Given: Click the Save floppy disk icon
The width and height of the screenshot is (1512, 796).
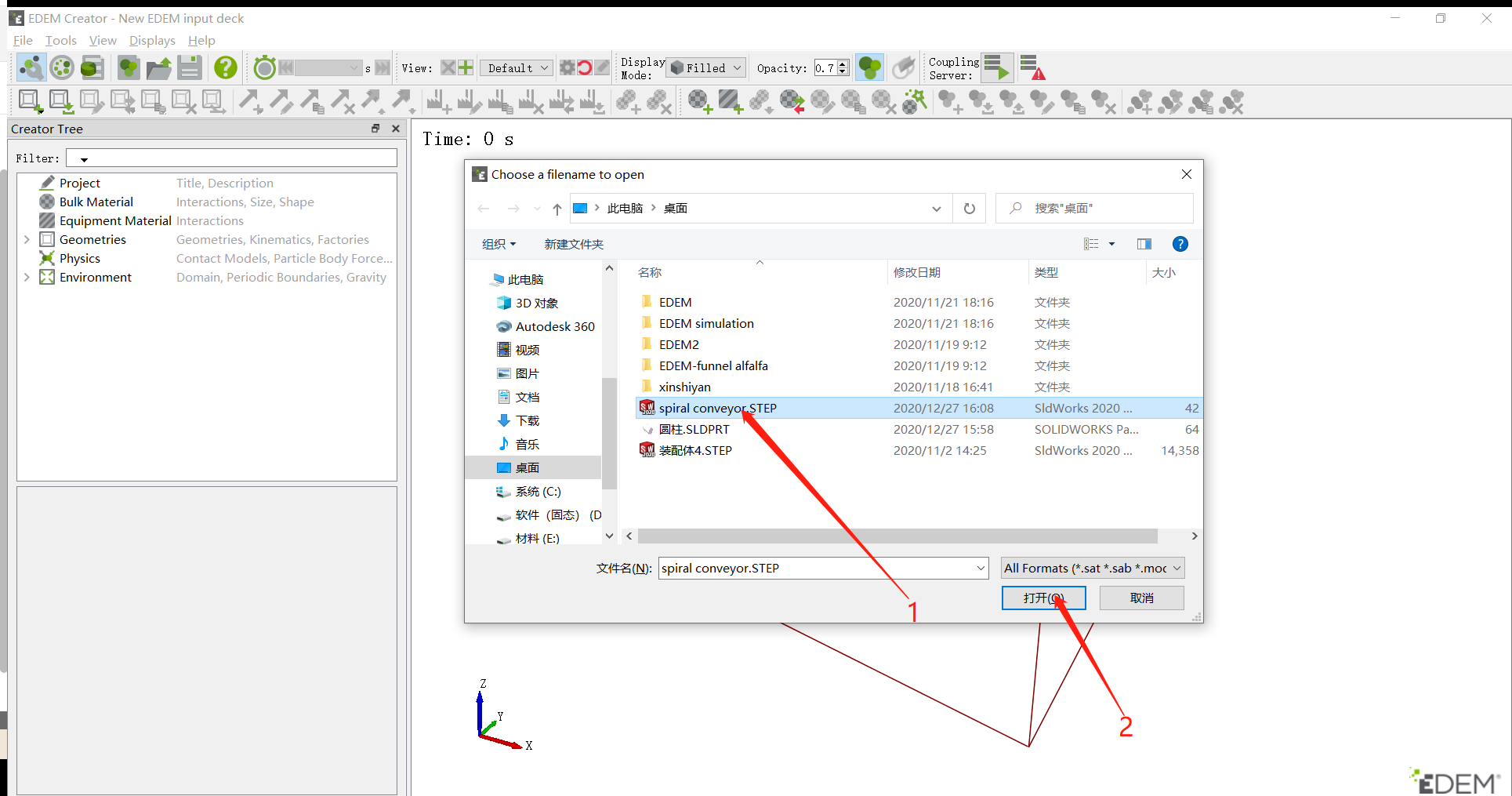Looking at the screenshot, I should (x=190, y=68).
